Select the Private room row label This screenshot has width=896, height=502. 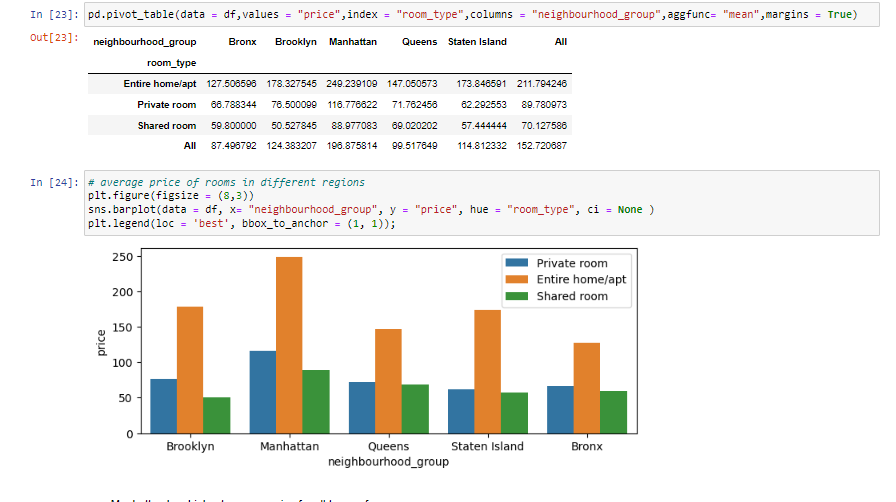pyautogui.click(x=166, y=105)
